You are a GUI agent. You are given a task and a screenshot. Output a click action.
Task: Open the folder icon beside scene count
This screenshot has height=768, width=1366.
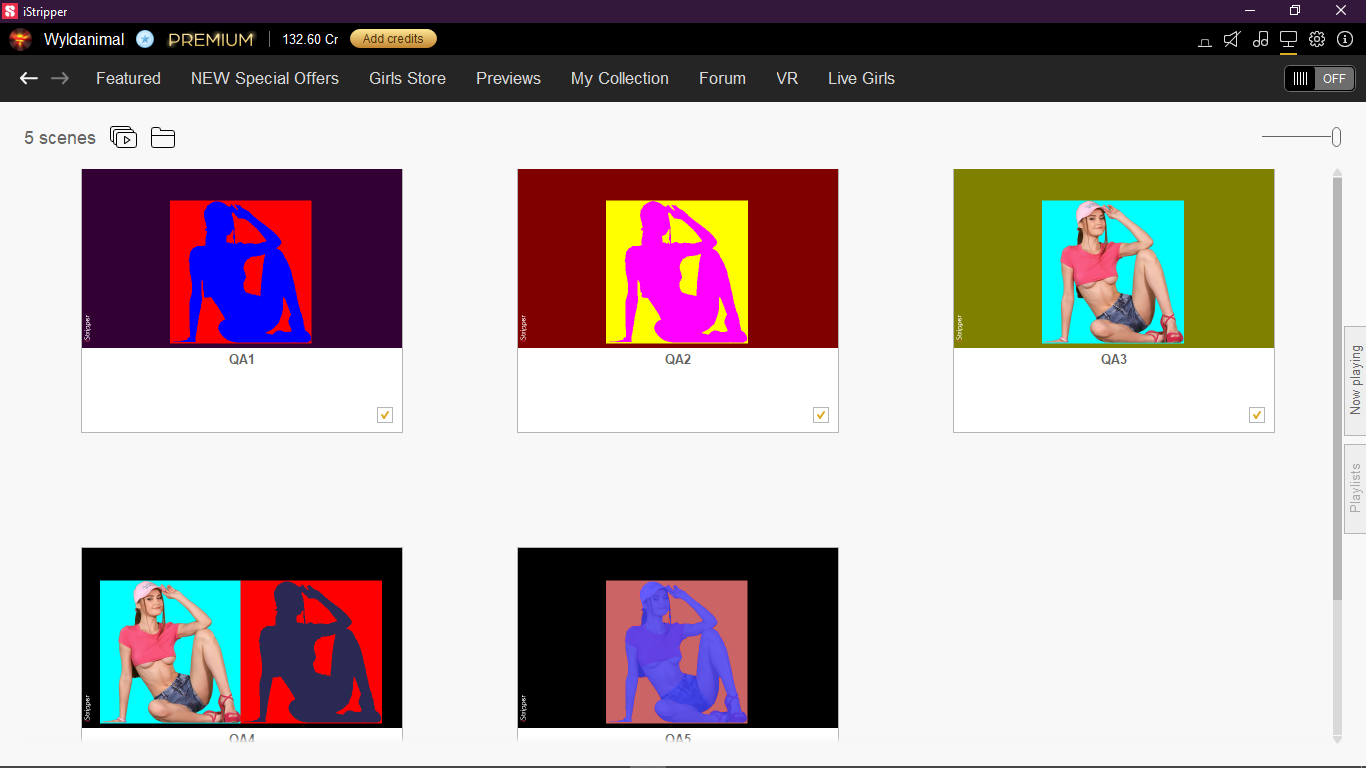point(163,138)
